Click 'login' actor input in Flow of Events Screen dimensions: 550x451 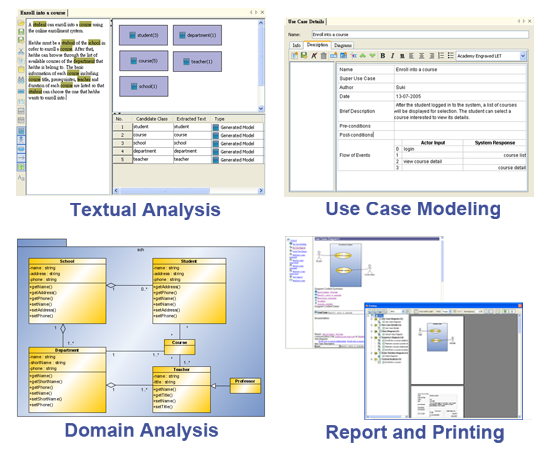409,149
